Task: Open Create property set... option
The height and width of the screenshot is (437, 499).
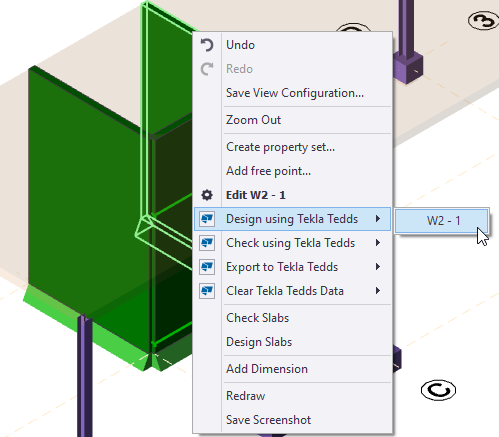Action: (x=292, y=147)
